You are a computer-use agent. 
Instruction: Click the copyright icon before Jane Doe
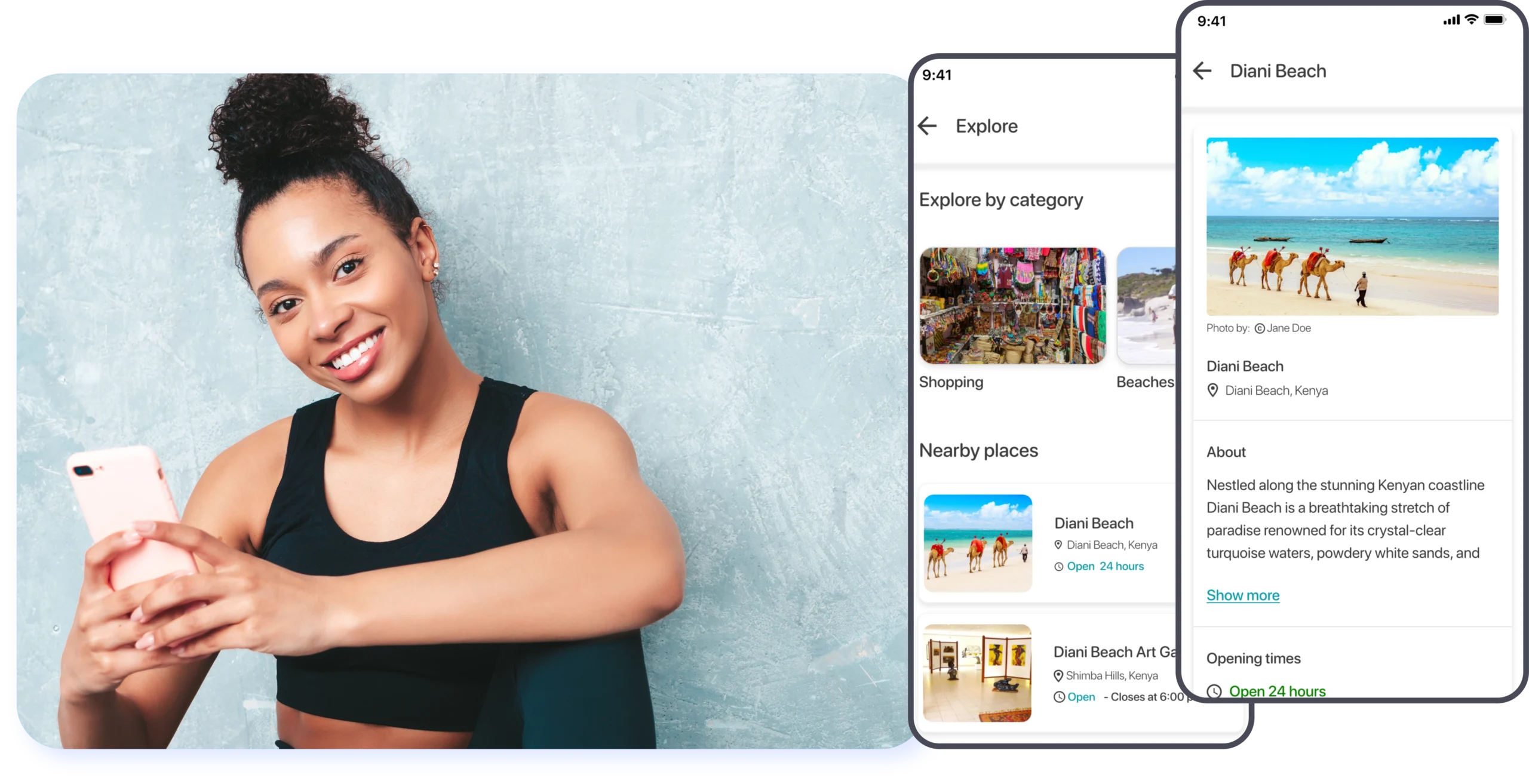point(1260,328)
